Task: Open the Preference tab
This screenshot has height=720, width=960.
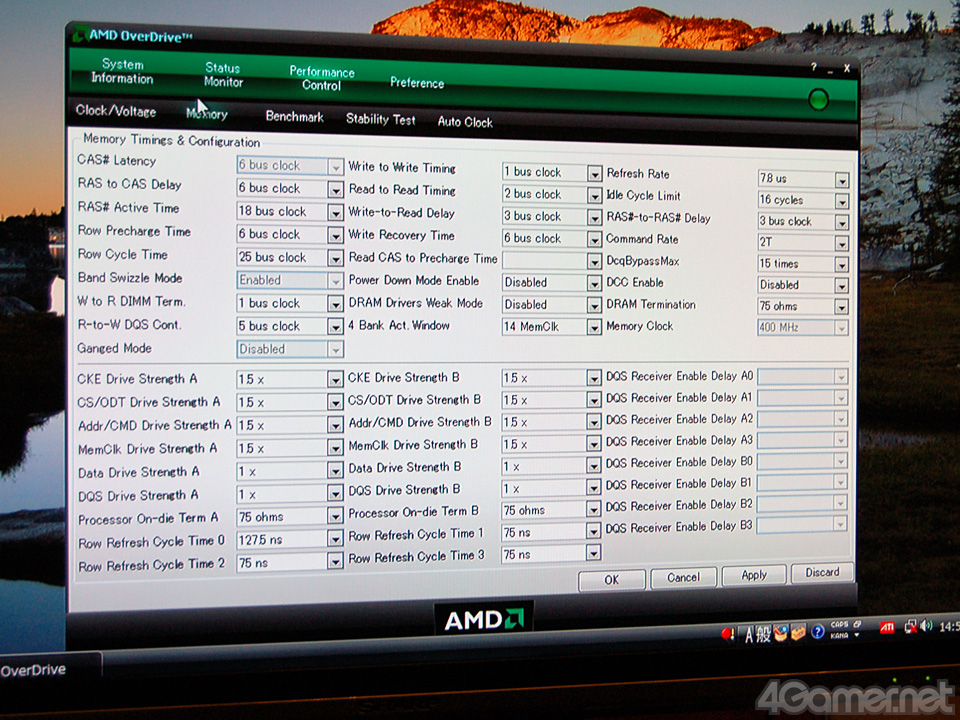Action: [x=417, y=83]
